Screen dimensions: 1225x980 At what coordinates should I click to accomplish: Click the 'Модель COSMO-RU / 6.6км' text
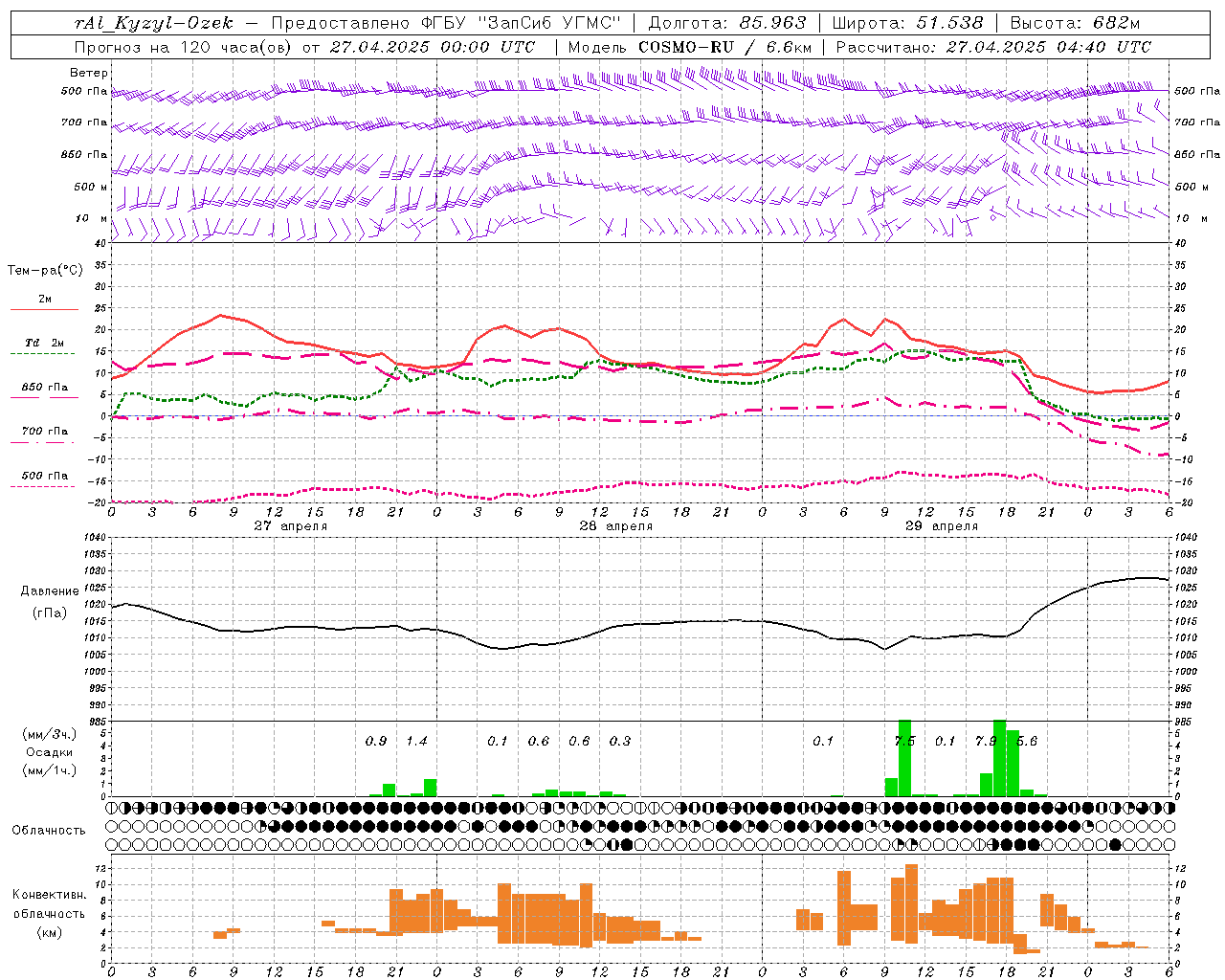pyautogui.click(x=690, y=47)
